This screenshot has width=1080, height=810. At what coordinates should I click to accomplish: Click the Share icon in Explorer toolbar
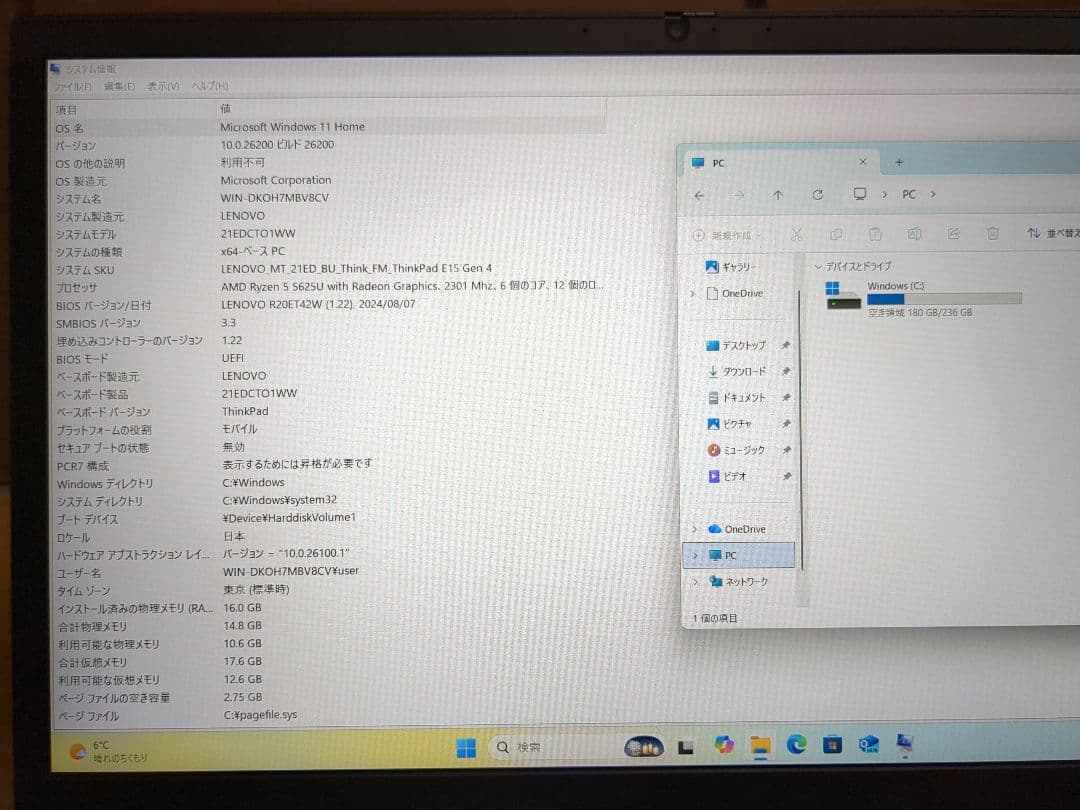pos(953,233)
